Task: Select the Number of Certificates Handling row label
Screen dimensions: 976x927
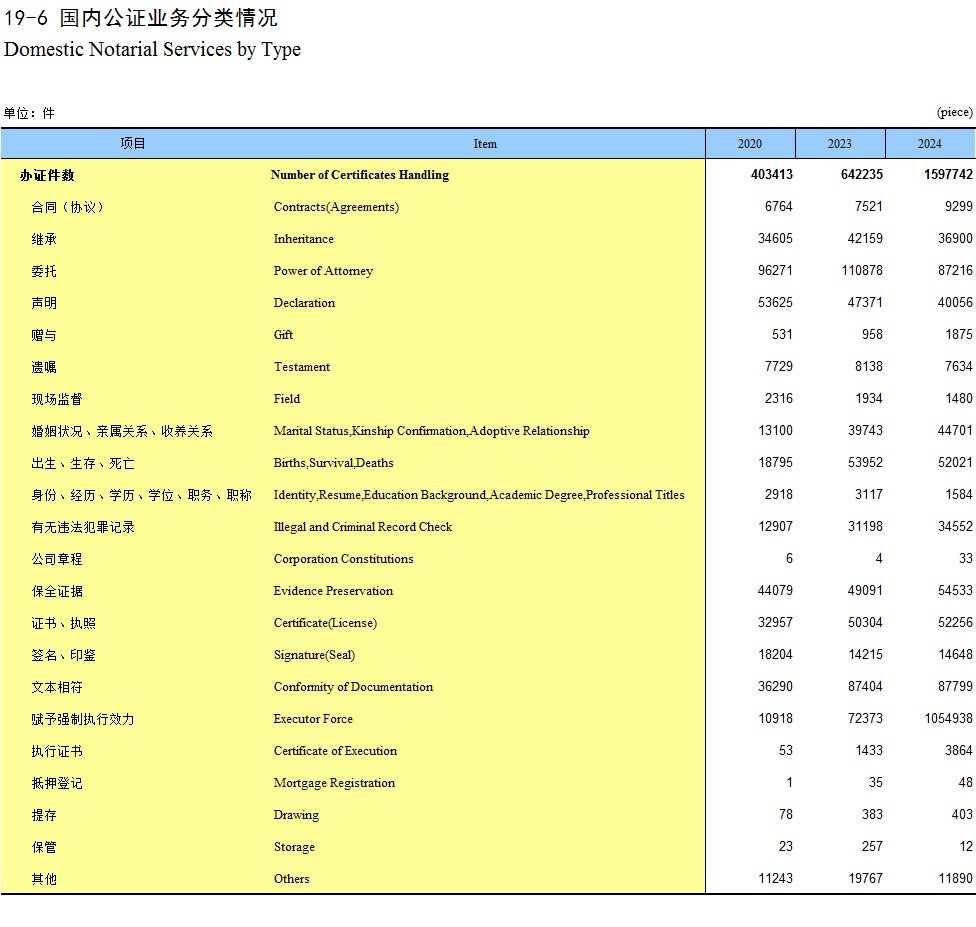Action: [x=359, y=175]
